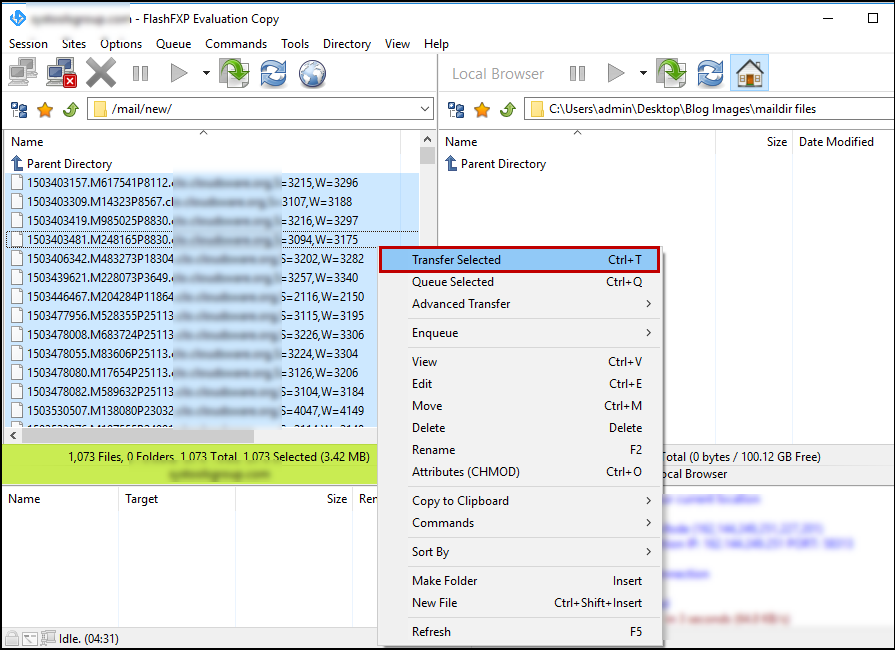The image size is (895, 650).
Task: Open the Sites menu
Action: (74, 44)
